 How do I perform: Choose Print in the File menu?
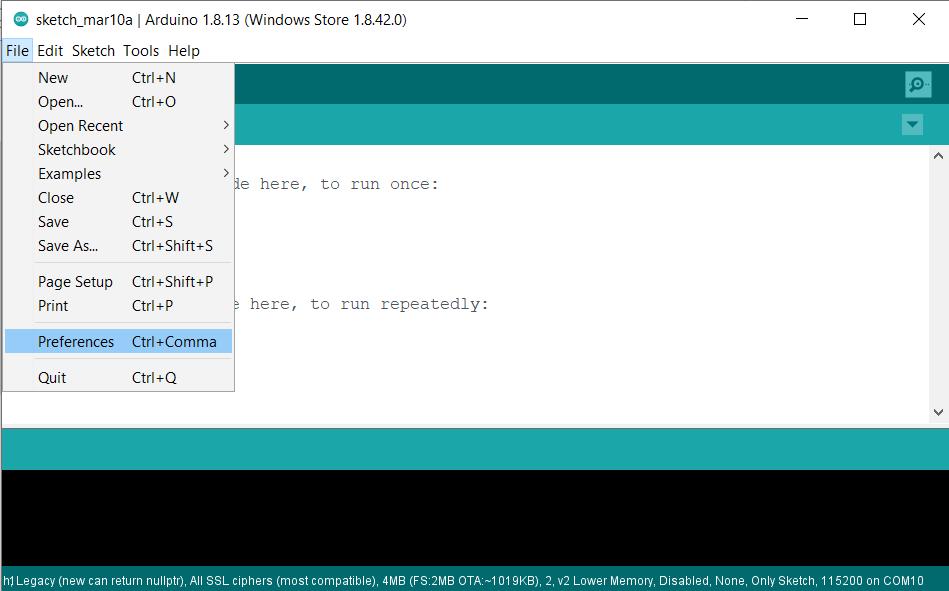[118, 306]
